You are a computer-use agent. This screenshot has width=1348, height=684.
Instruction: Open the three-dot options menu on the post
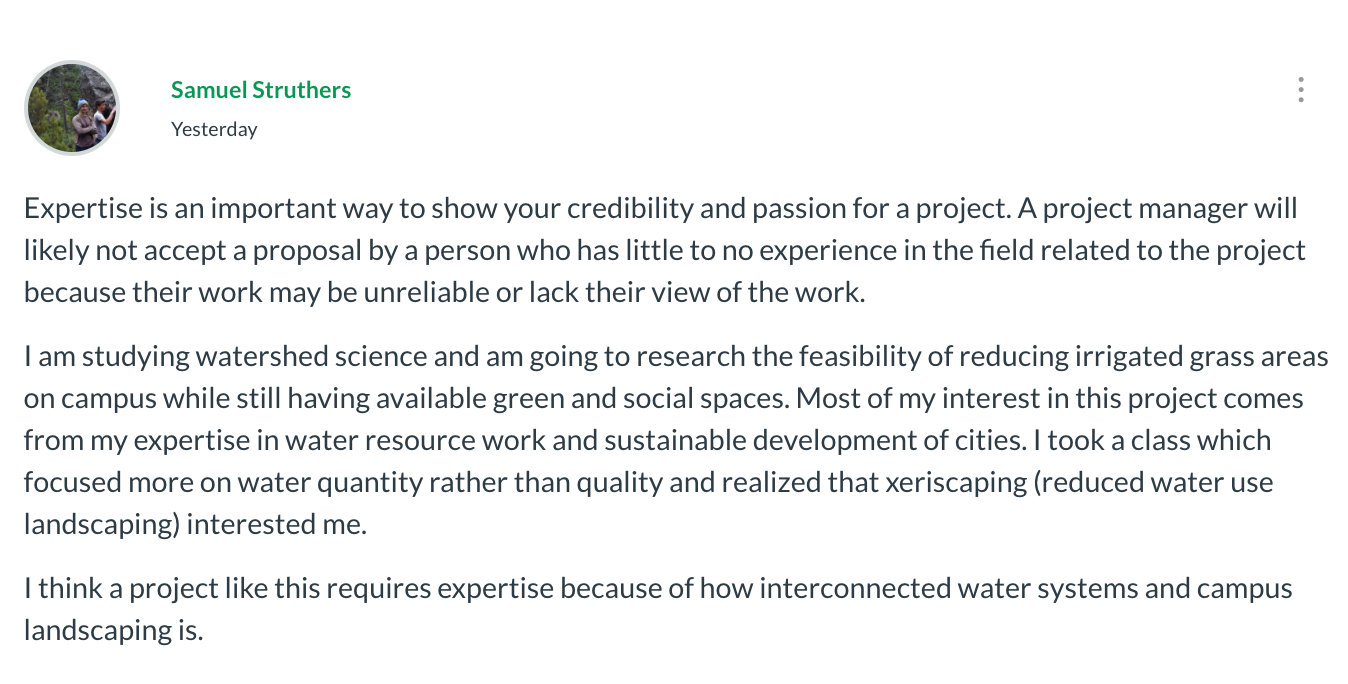[1300, 90]
